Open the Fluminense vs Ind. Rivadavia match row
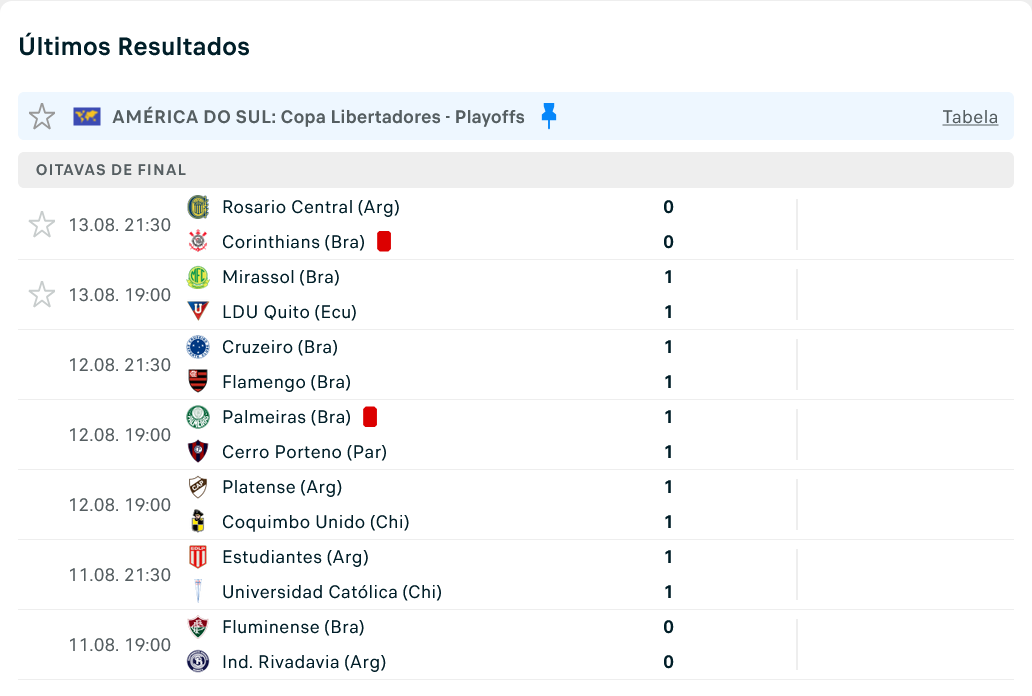This screenshot has height=696, width=1032. pos(516,645)
